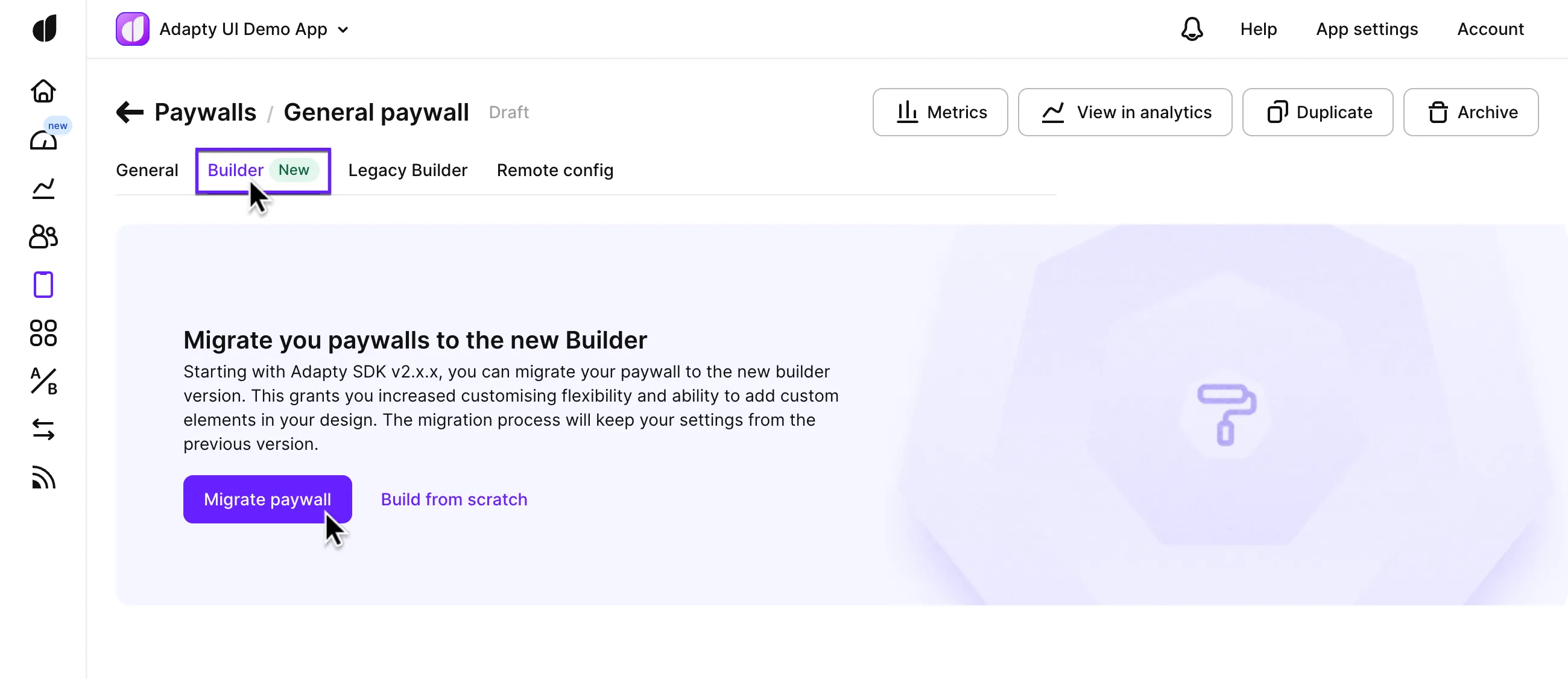Viewport: 1568px width, 679px height.
Task: Open App settings in top menu
Action: tap(1367, 29)
